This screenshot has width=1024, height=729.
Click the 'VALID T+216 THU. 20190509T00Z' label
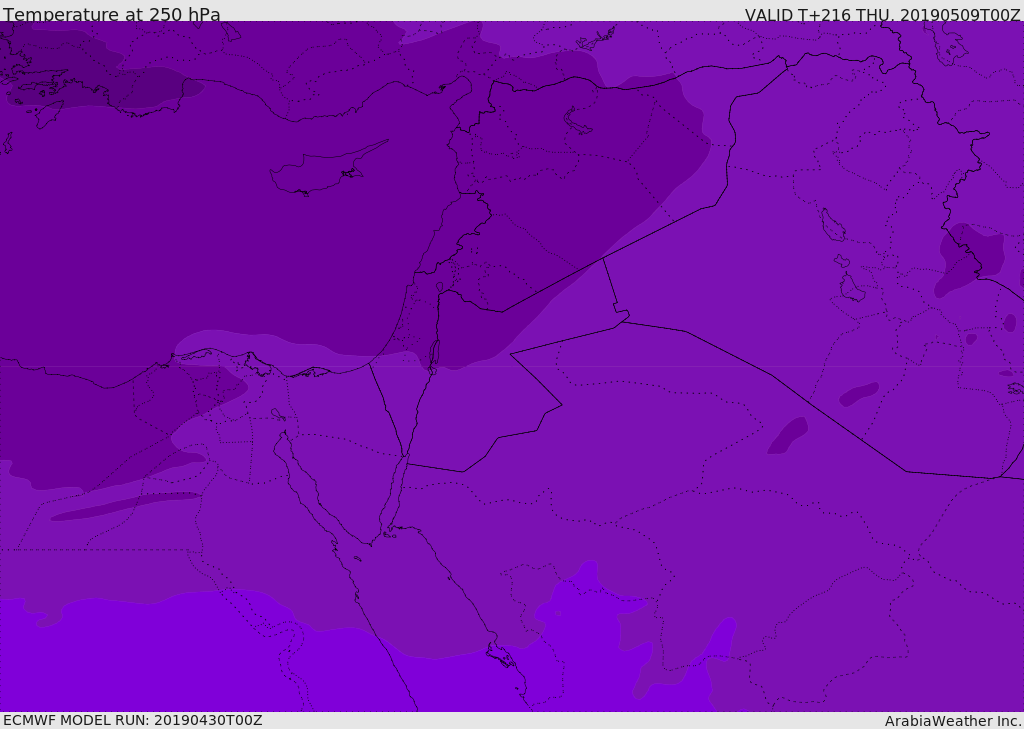coord(882,15)
